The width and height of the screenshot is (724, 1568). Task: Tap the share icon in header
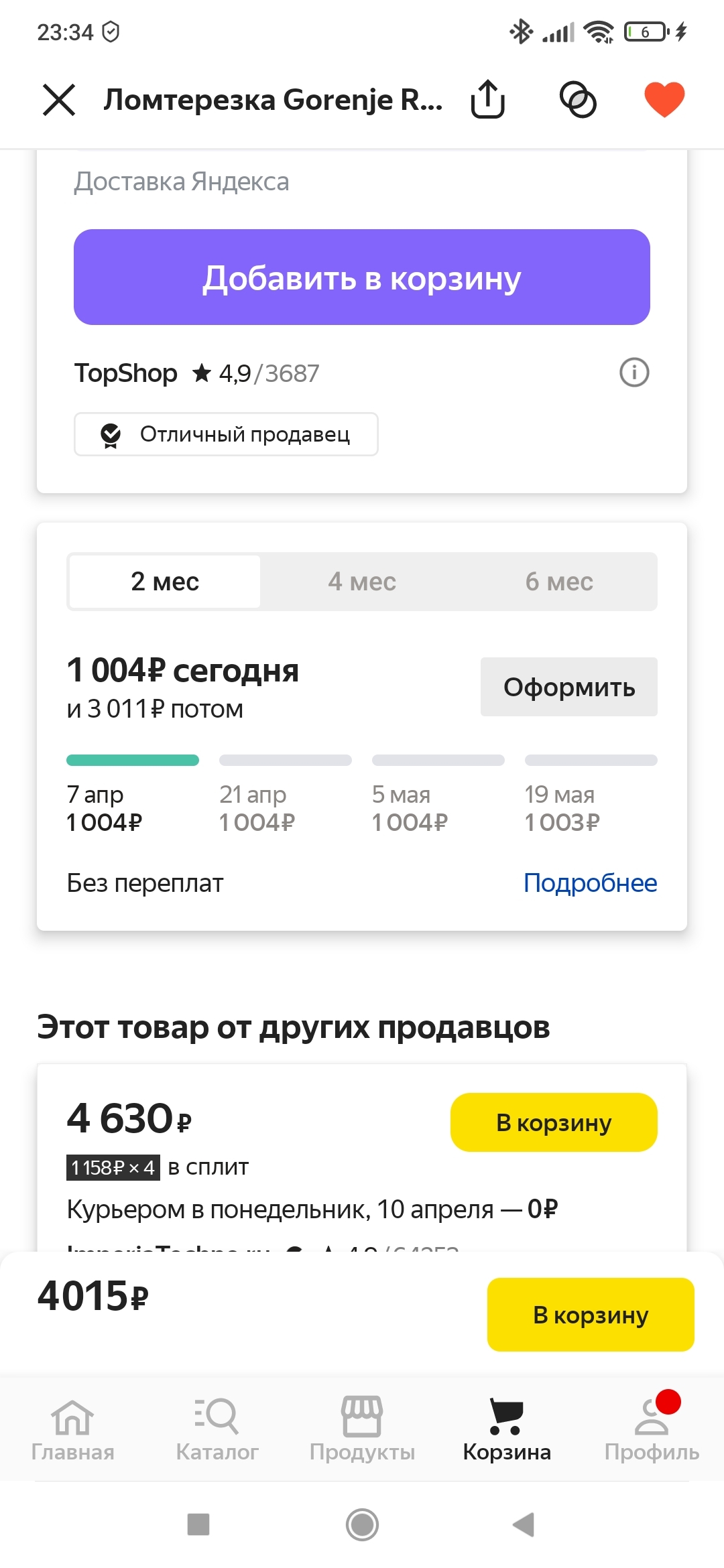click(487, 100)
